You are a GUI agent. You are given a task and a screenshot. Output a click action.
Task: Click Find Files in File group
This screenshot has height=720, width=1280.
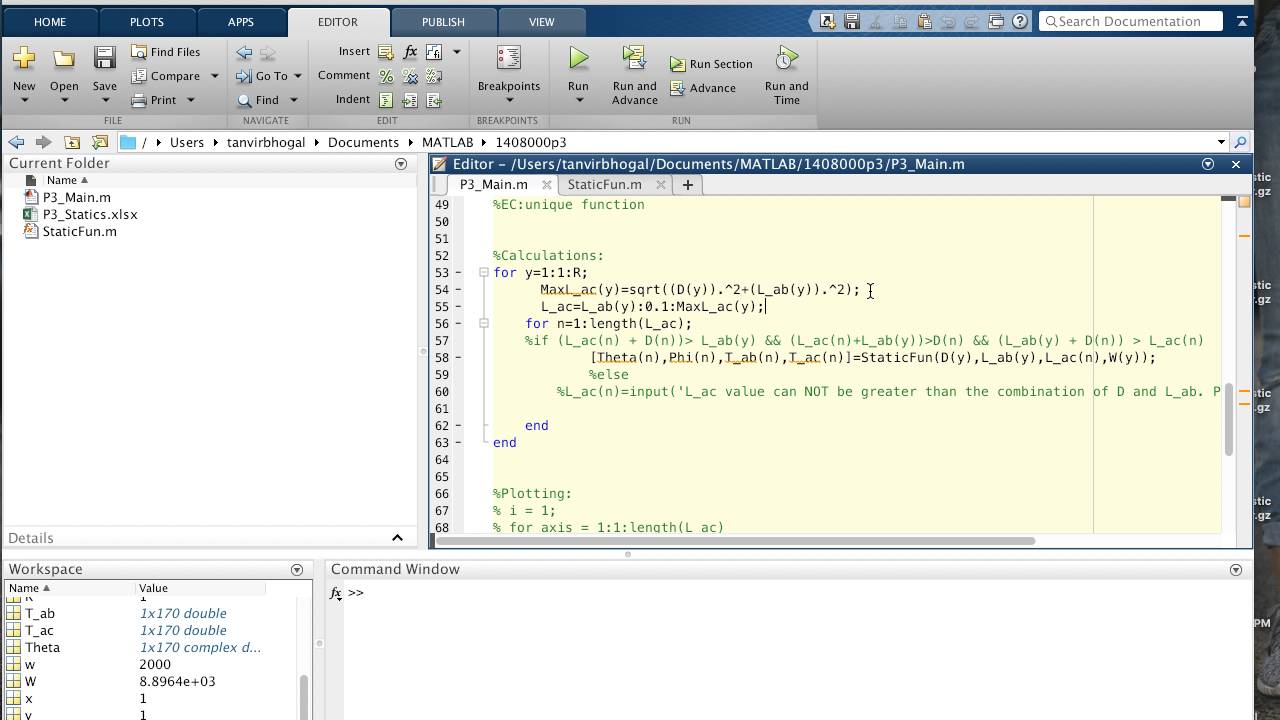(x=165, y=52)
